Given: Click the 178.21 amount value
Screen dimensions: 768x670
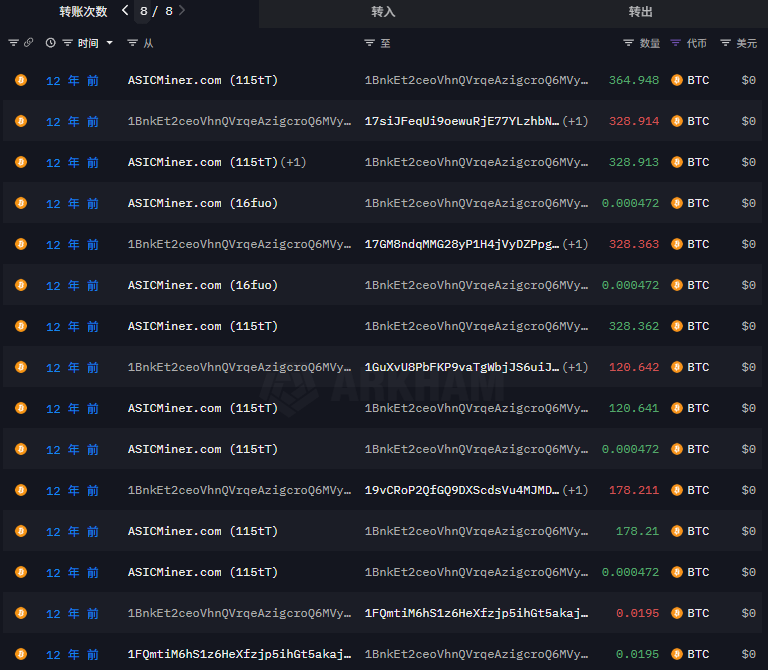Looking at the screenshot, I should pyautogui.click(x=637, y=531).
